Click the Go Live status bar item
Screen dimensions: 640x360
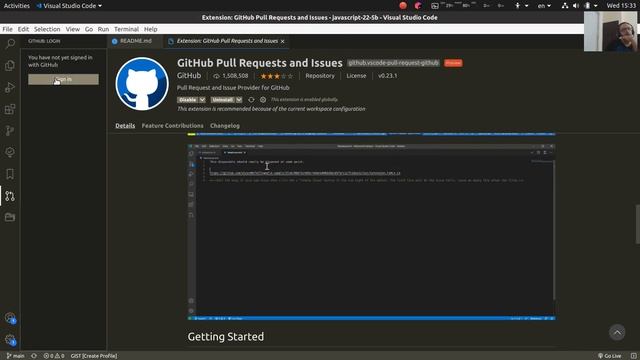[610, 356]
